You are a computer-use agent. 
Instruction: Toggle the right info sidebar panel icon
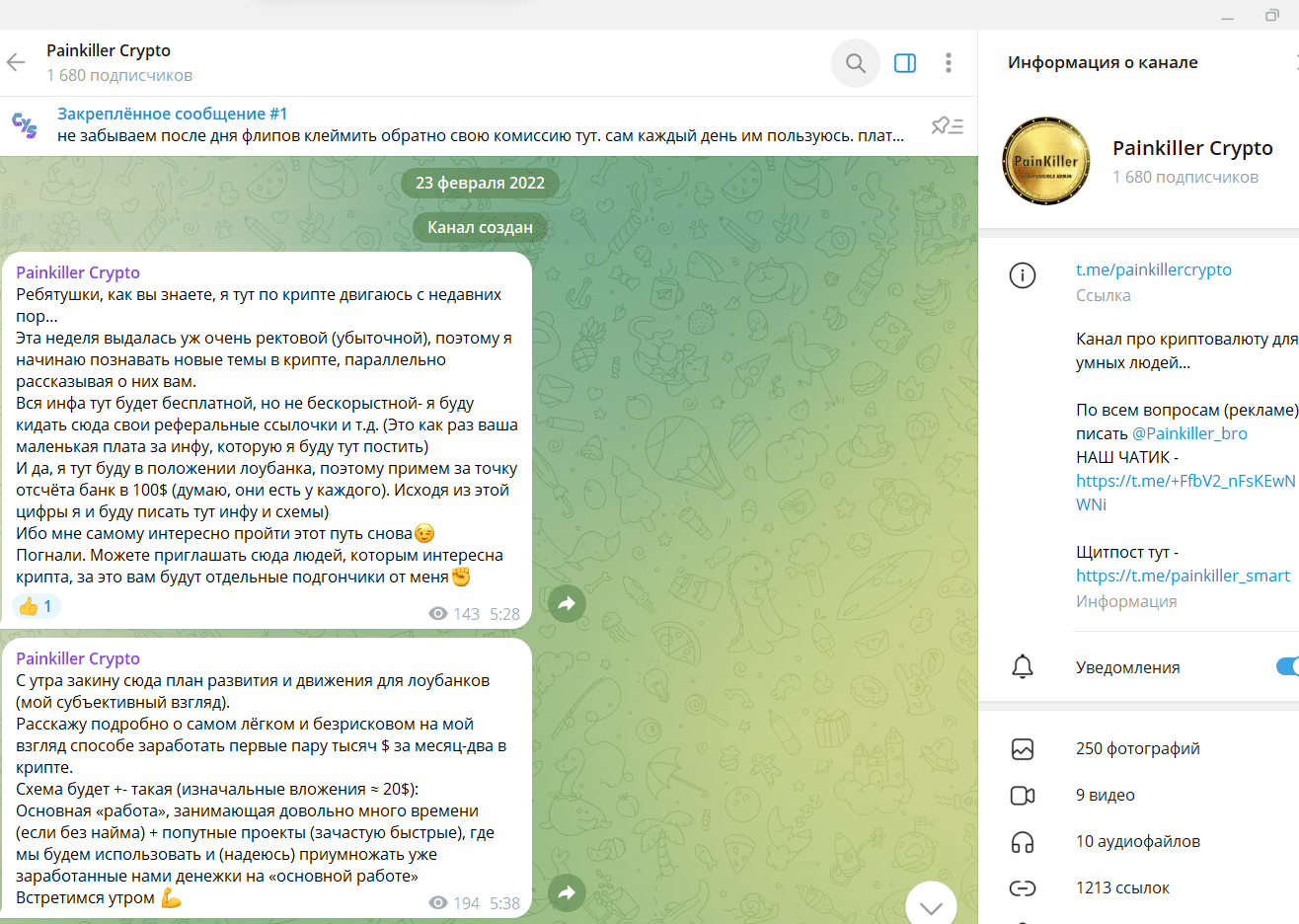(905, 63)
